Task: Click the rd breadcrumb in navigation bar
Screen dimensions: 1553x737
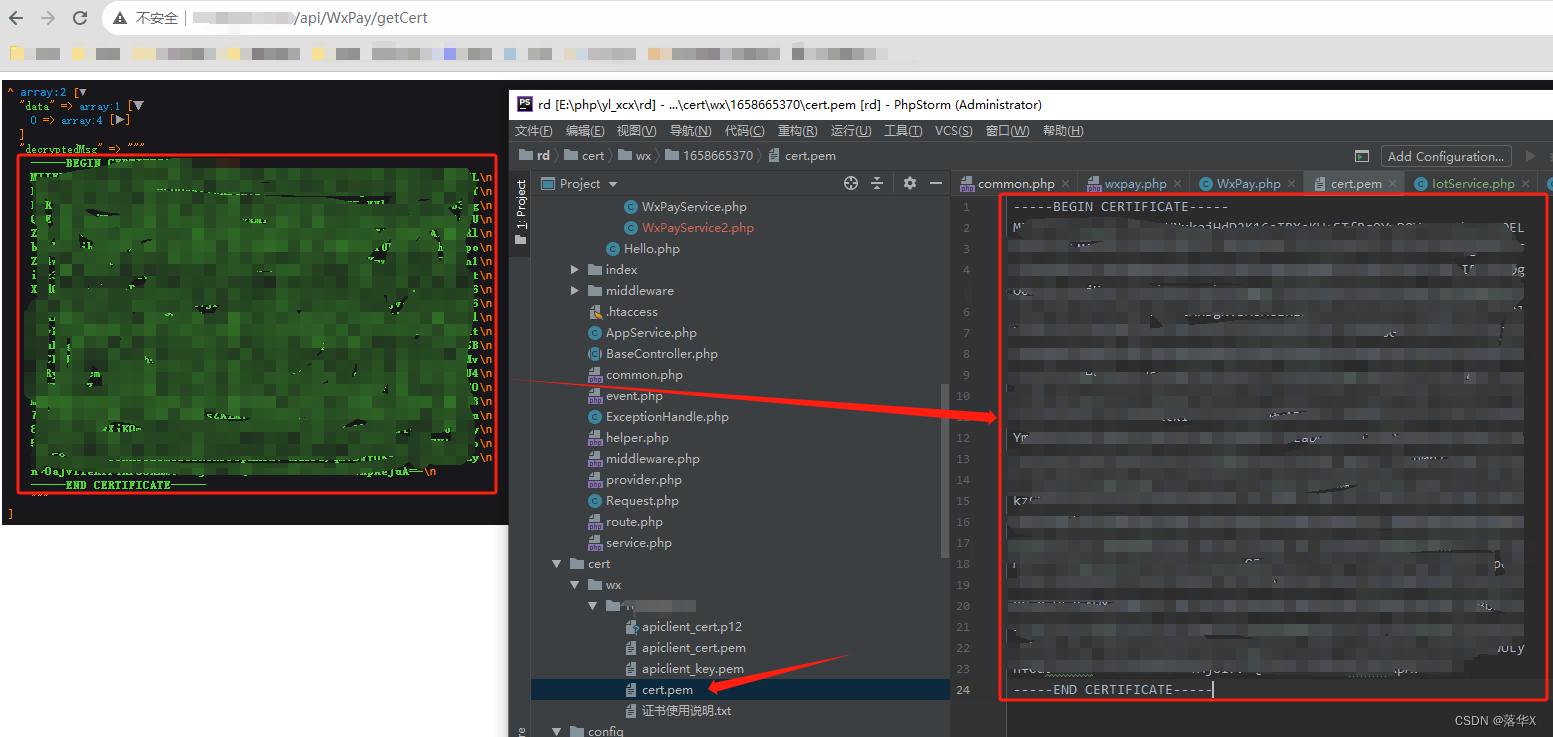Action: tap(534, 156)
